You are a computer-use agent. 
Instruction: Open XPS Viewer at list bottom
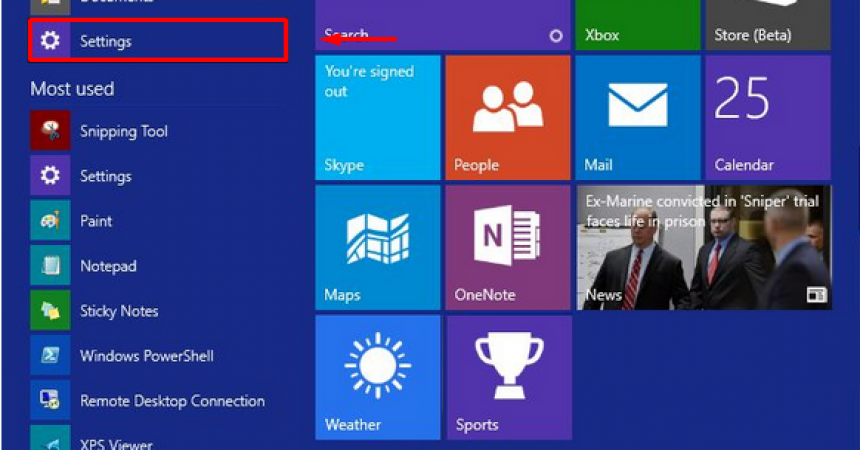(158, 438)
